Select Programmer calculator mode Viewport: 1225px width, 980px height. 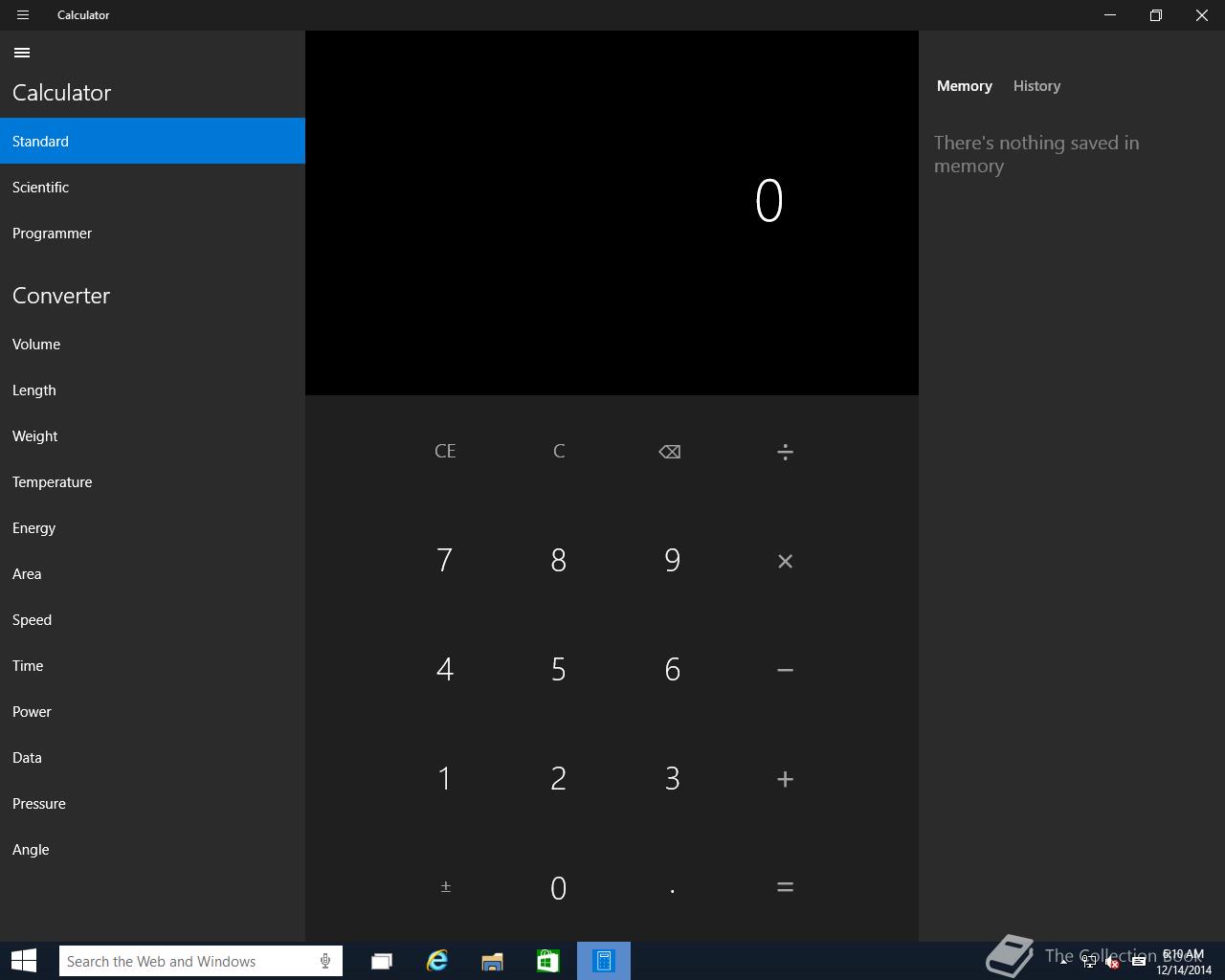pyautogui.click(x=152, y=233)
